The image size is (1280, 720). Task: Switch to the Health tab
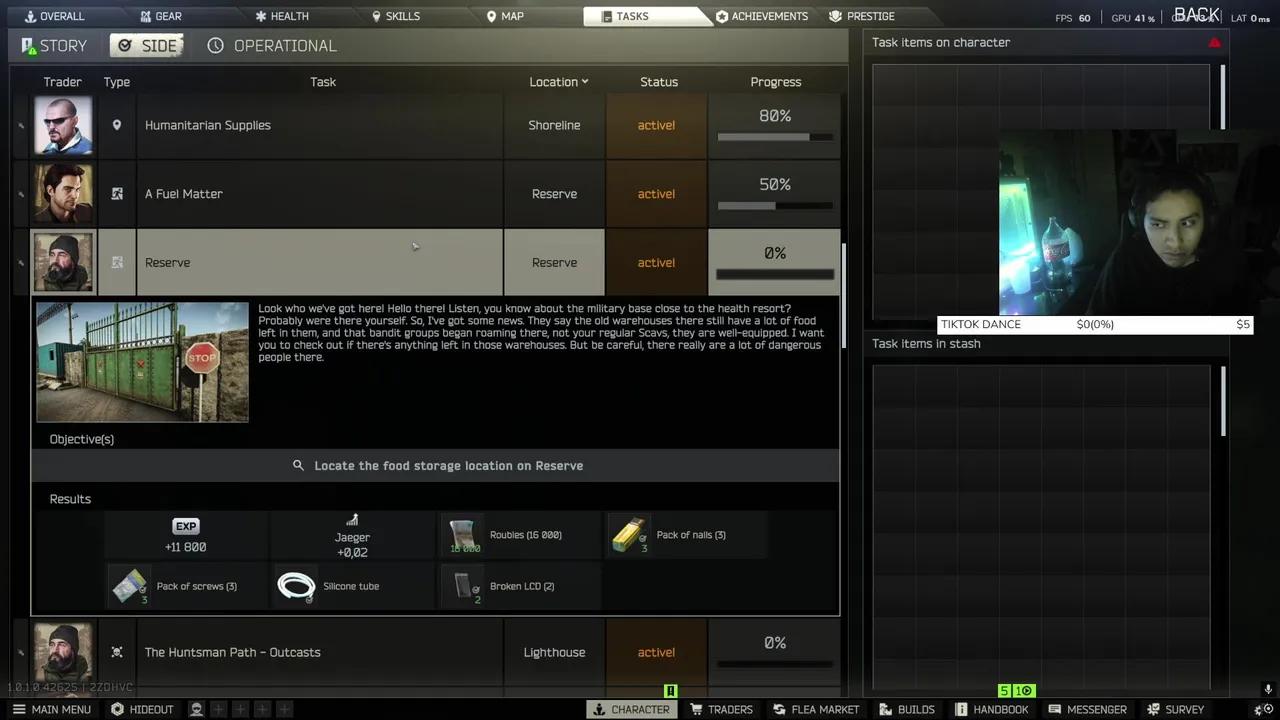coord(281,16)
